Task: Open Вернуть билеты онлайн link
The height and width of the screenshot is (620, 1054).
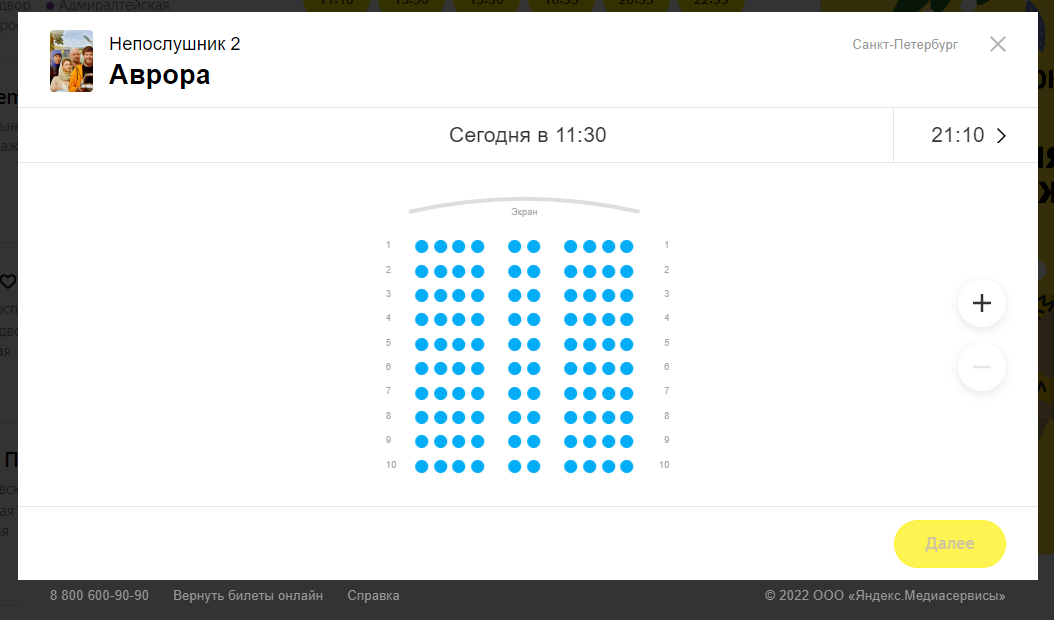Action: (248, 596)
